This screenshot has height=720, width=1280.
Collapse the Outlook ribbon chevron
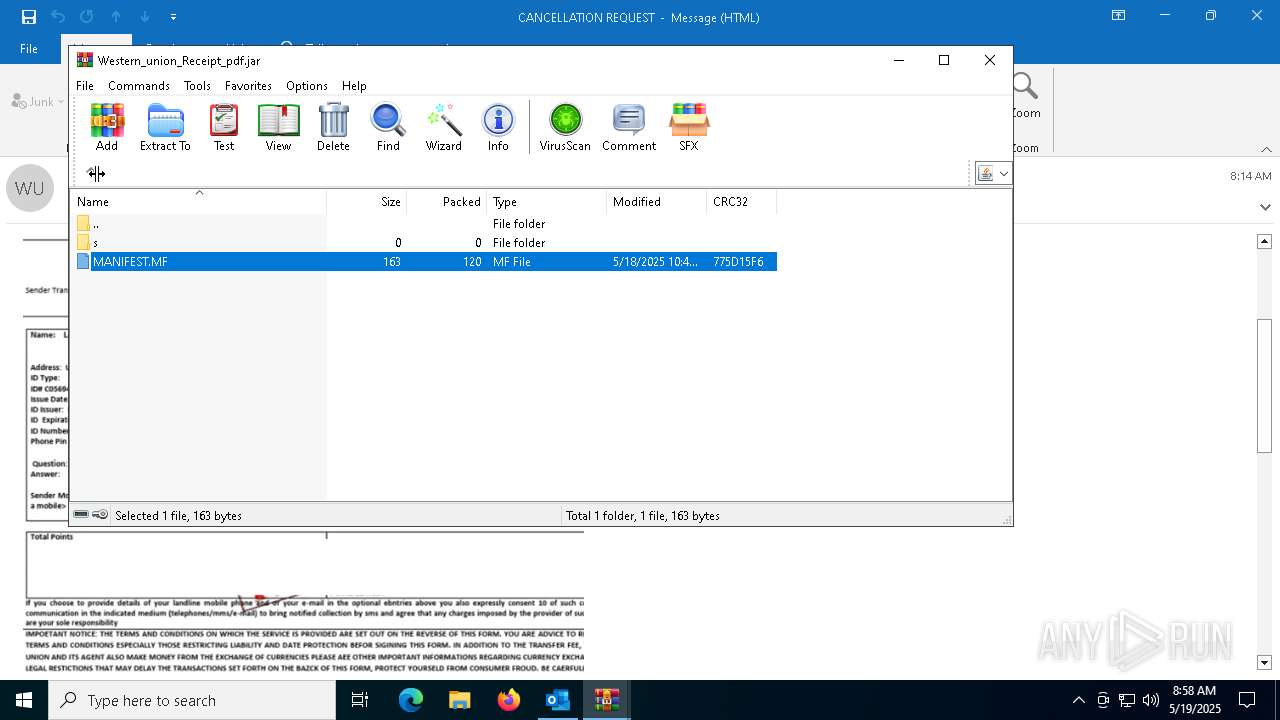[x=1266, y=149]
